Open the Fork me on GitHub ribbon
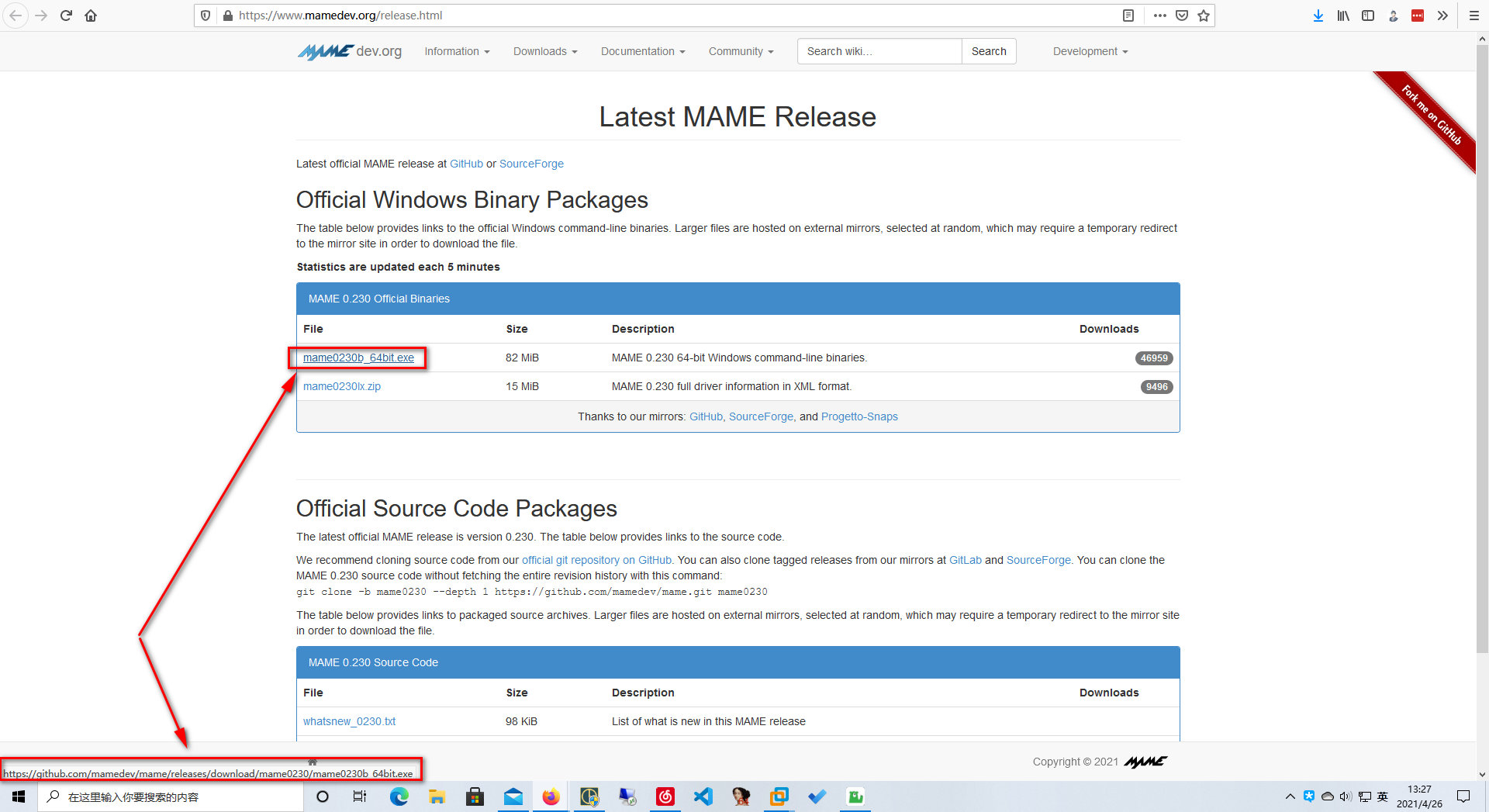1489x812 pixels. 1431,115
